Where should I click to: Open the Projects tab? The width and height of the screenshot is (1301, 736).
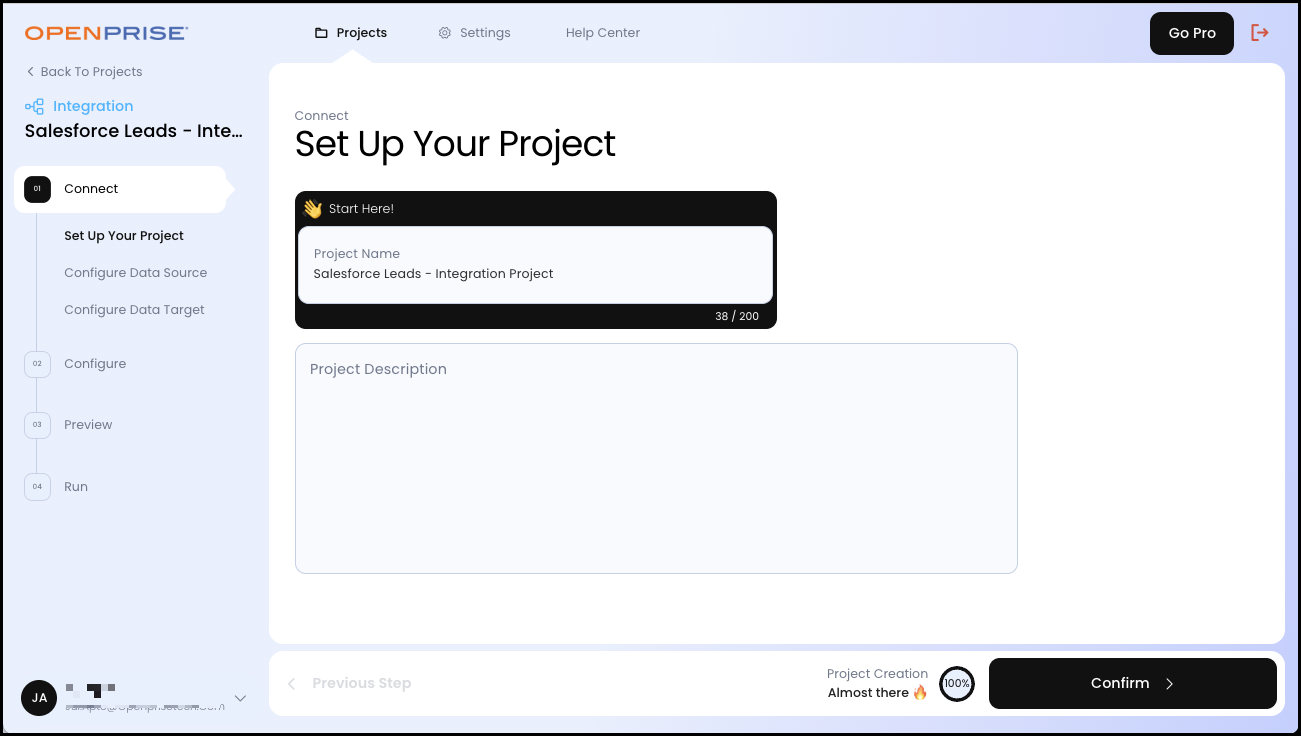tap(351, 33)
